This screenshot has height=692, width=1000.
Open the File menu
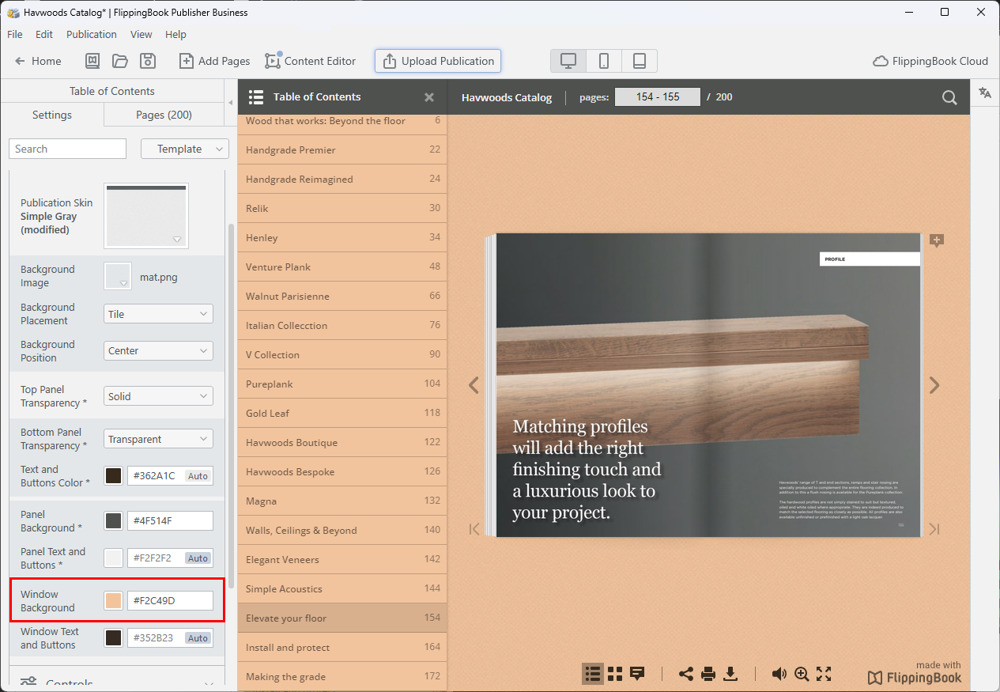(15, 34)
